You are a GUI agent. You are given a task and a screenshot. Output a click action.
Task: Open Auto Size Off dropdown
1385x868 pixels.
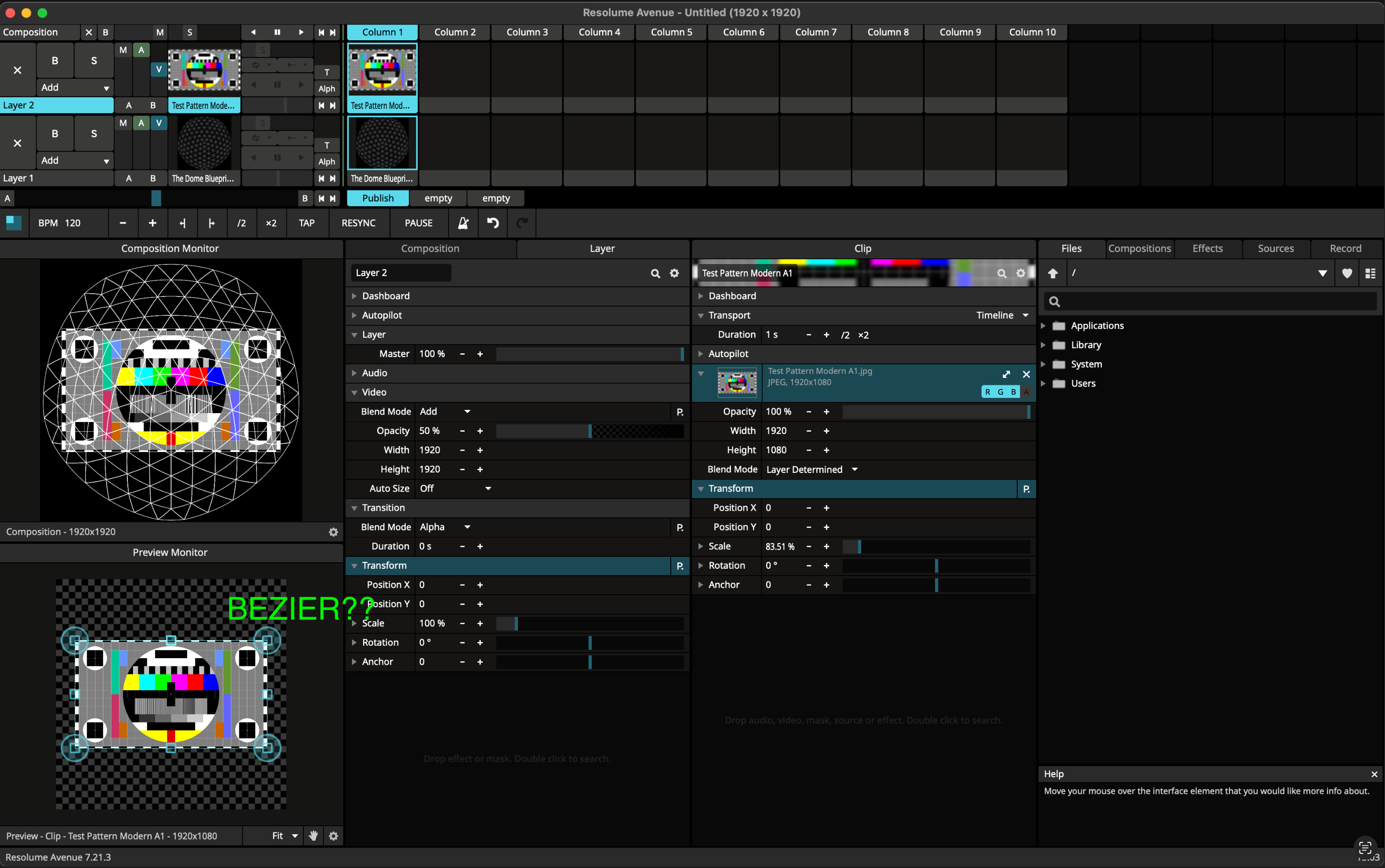click(x=454, y=489)
